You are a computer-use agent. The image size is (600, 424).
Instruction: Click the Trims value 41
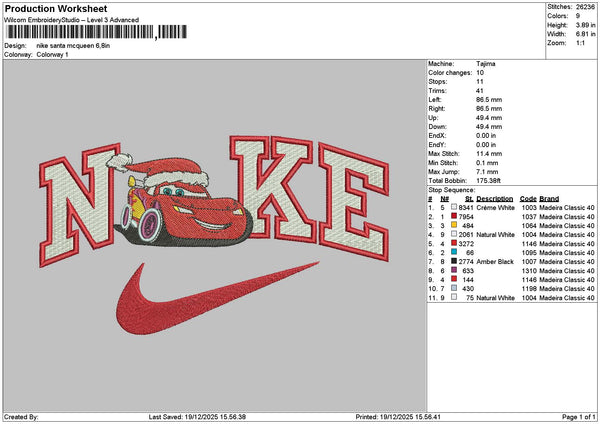click(480, 91)
